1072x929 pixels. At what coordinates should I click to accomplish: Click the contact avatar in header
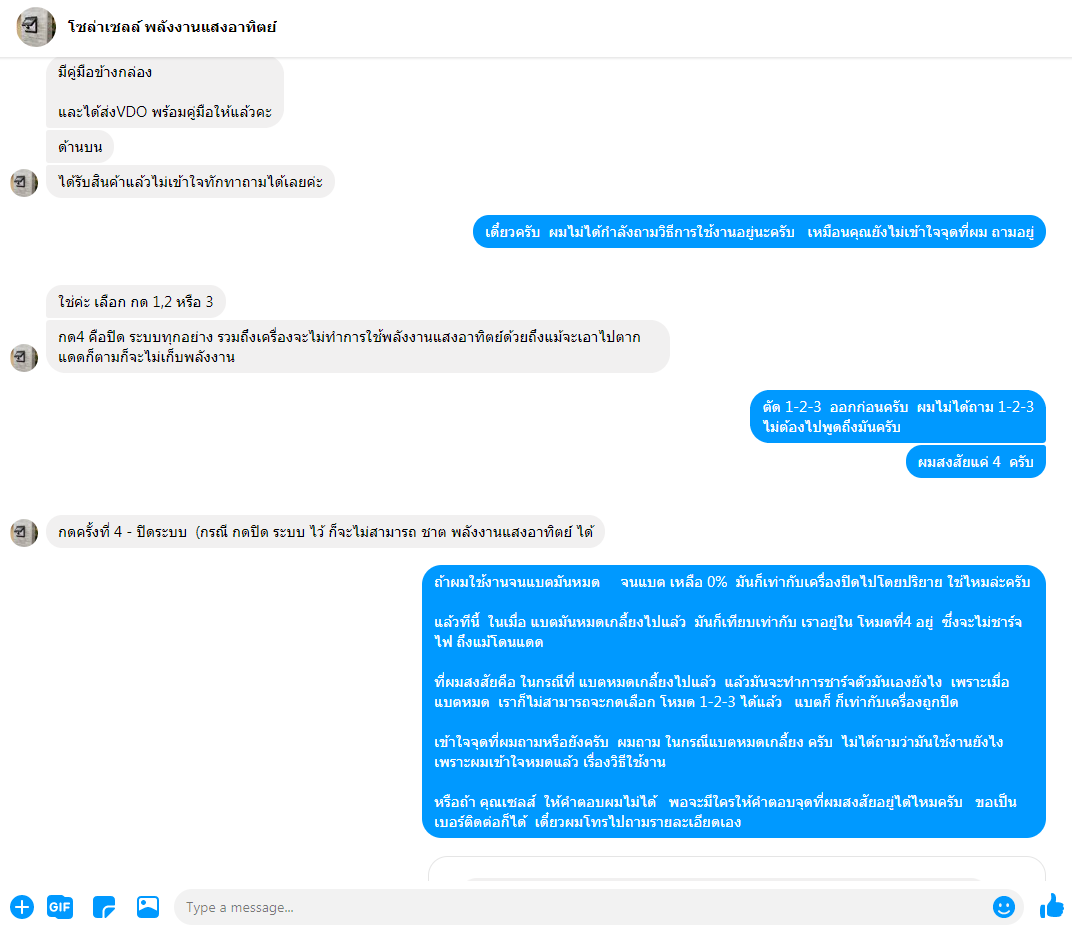pos(36,27)
